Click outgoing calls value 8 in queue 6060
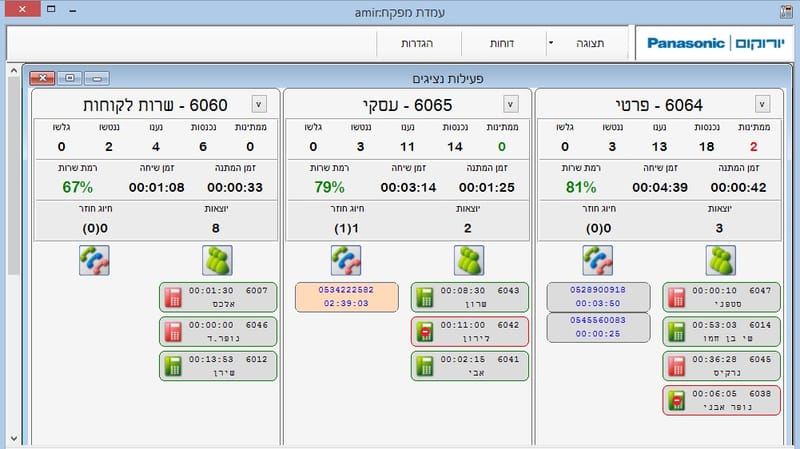 [x=216, y=229]
